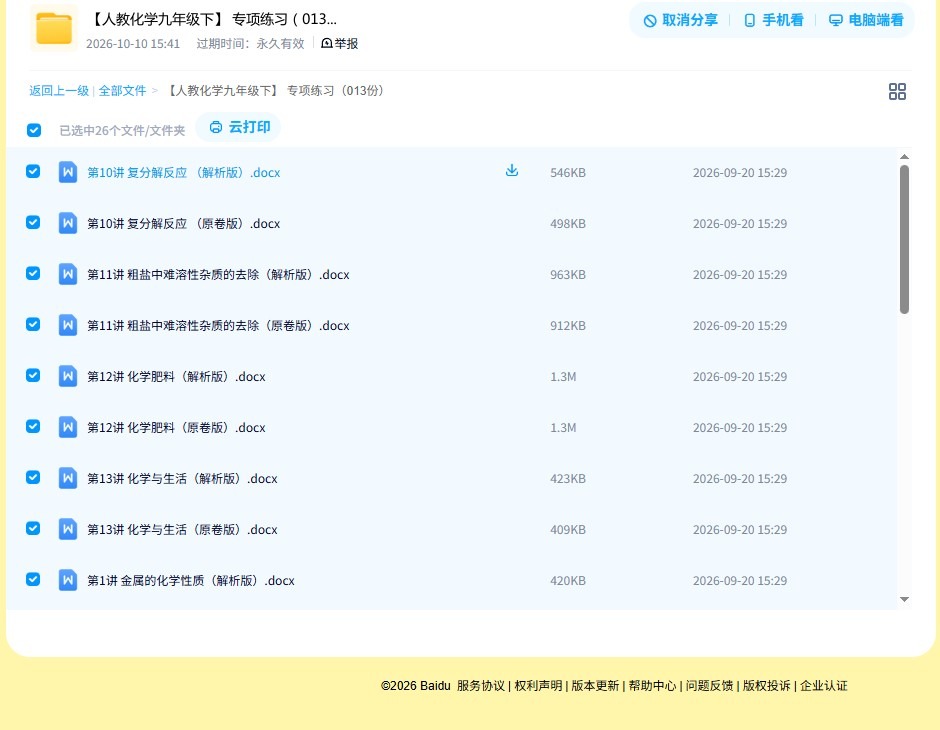The width and height of the screenshot is (940, 730).
Task: Switch to grid view layout icon
Action: coord(897,92)
